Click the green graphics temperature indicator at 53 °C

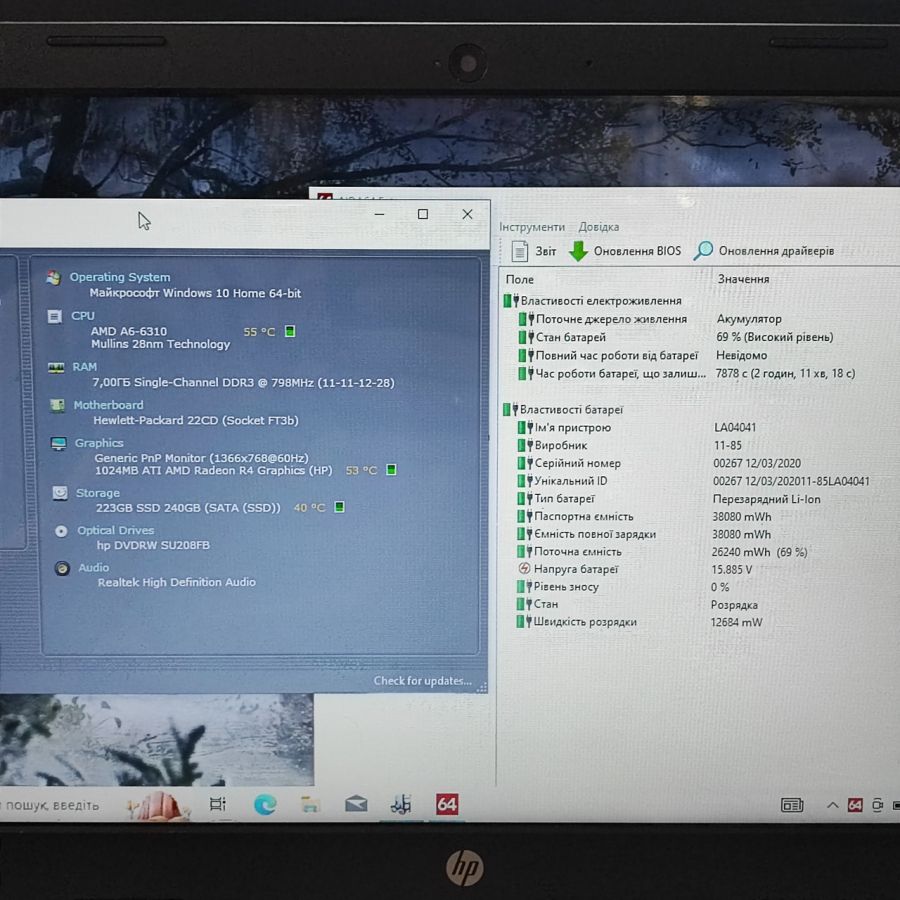click(391, 470)
